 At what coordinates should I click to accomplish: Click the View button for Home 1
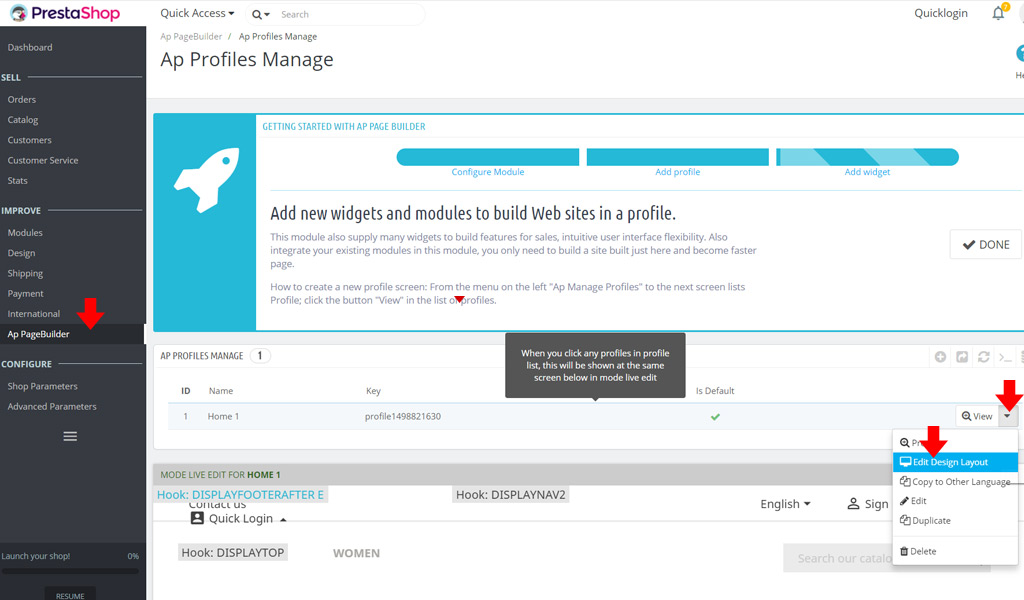977,416
